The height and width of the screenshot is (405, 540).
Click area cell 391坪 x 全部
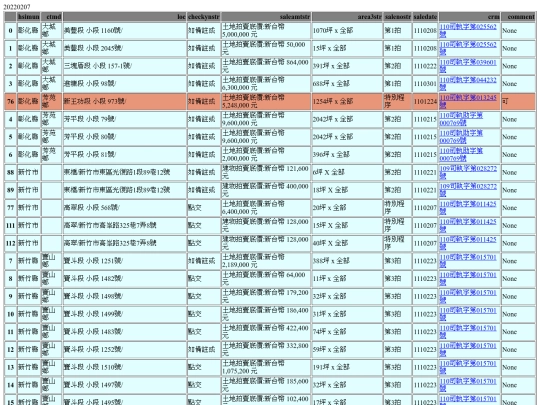347,66
